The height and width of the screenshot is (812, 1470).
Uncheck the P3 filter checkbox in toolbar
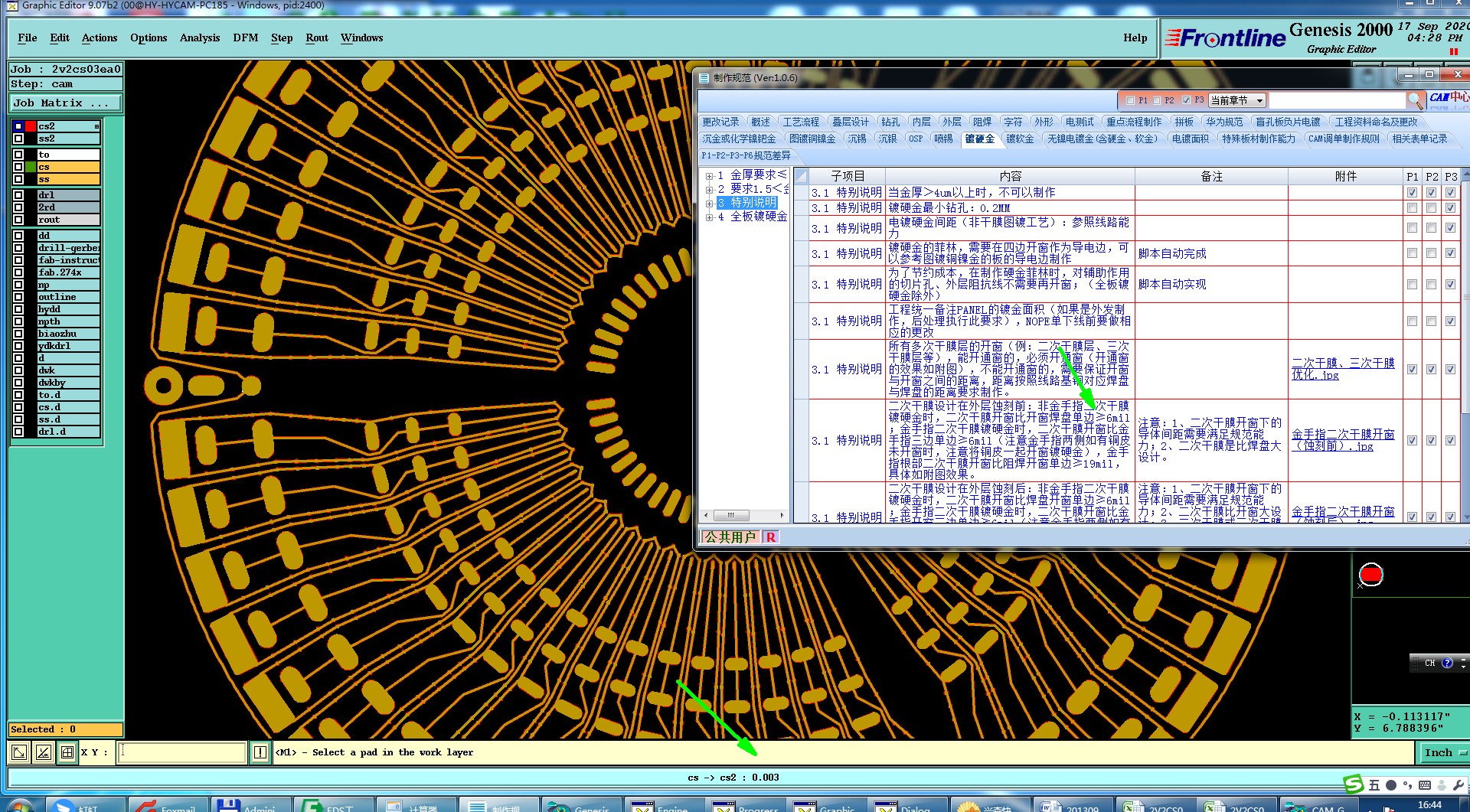click(1186, 100)
